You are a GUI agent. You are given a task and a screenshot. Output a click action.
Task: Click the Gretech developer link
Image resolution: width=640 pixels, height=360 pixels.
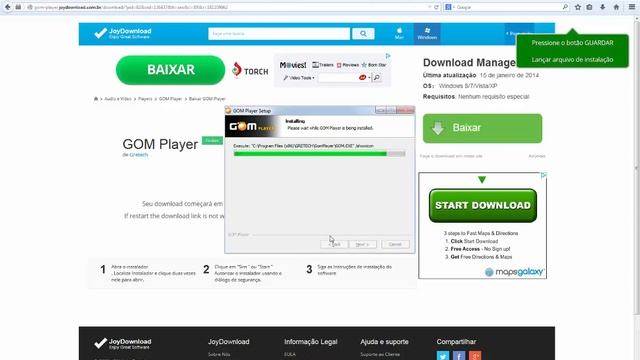coord(138,155)
